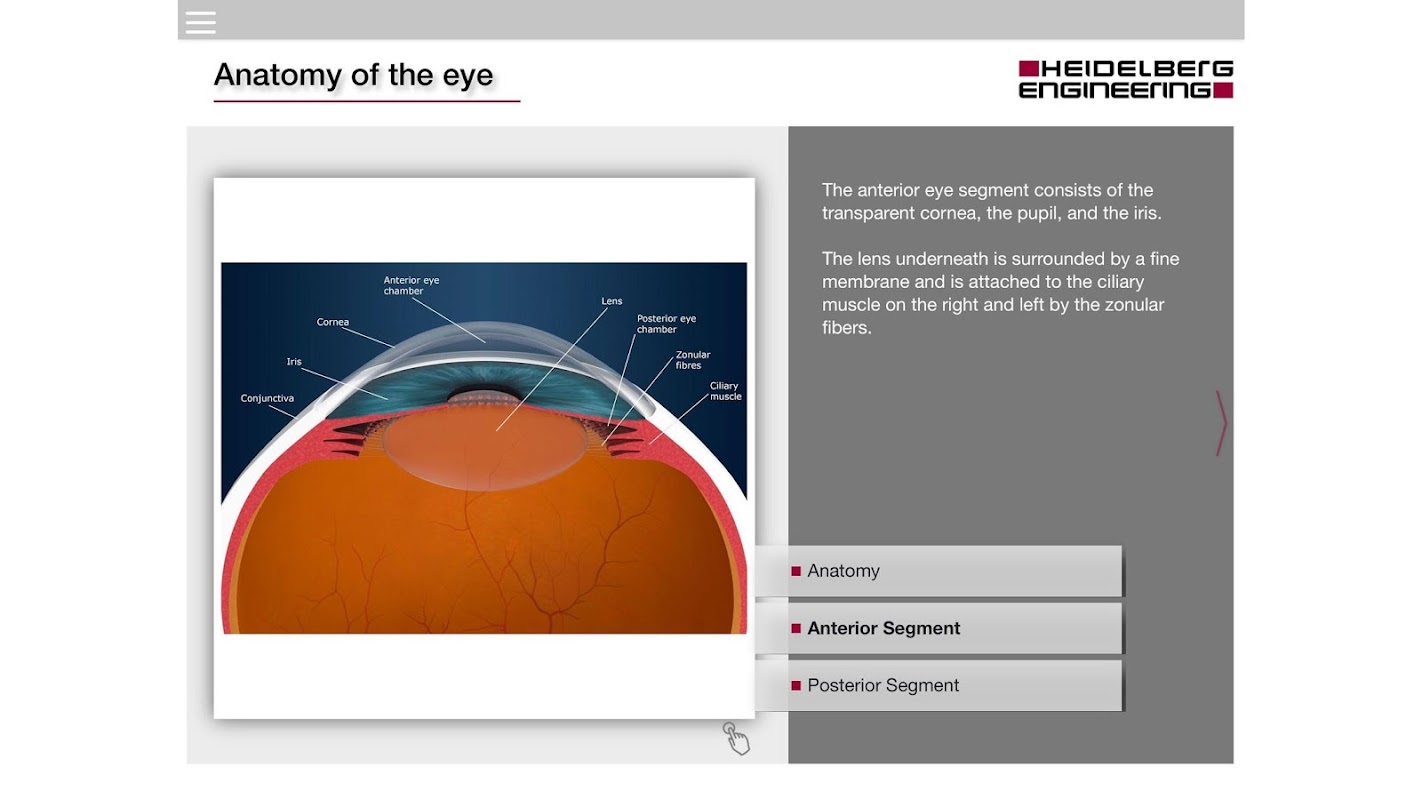Click the 'Anatomy of the eye' title

354,75
